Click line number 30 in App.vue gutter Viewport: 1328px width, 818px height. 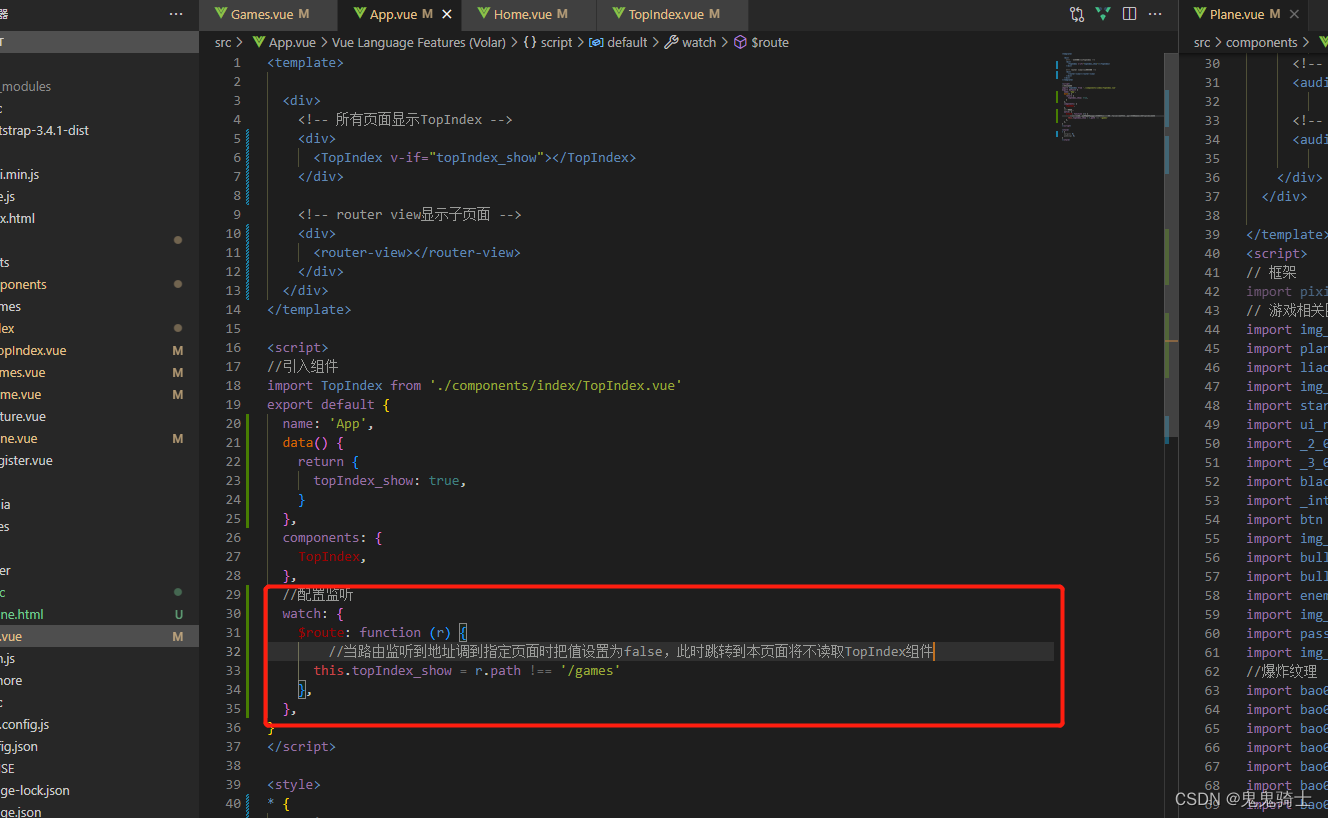(x=233, y=613)
